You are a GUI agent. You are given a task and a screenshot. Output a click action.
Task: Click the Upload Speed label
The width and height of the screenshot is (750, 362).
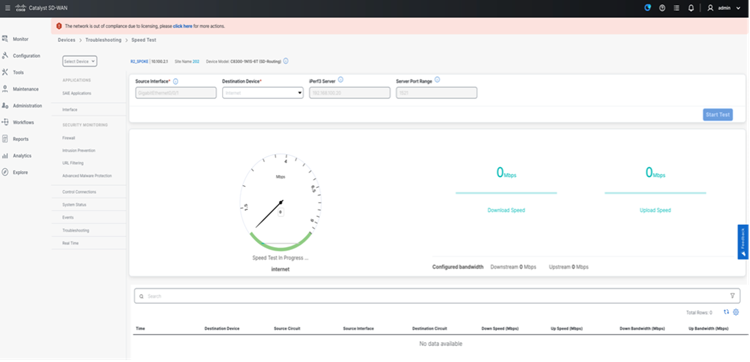[x=655, y=210]
